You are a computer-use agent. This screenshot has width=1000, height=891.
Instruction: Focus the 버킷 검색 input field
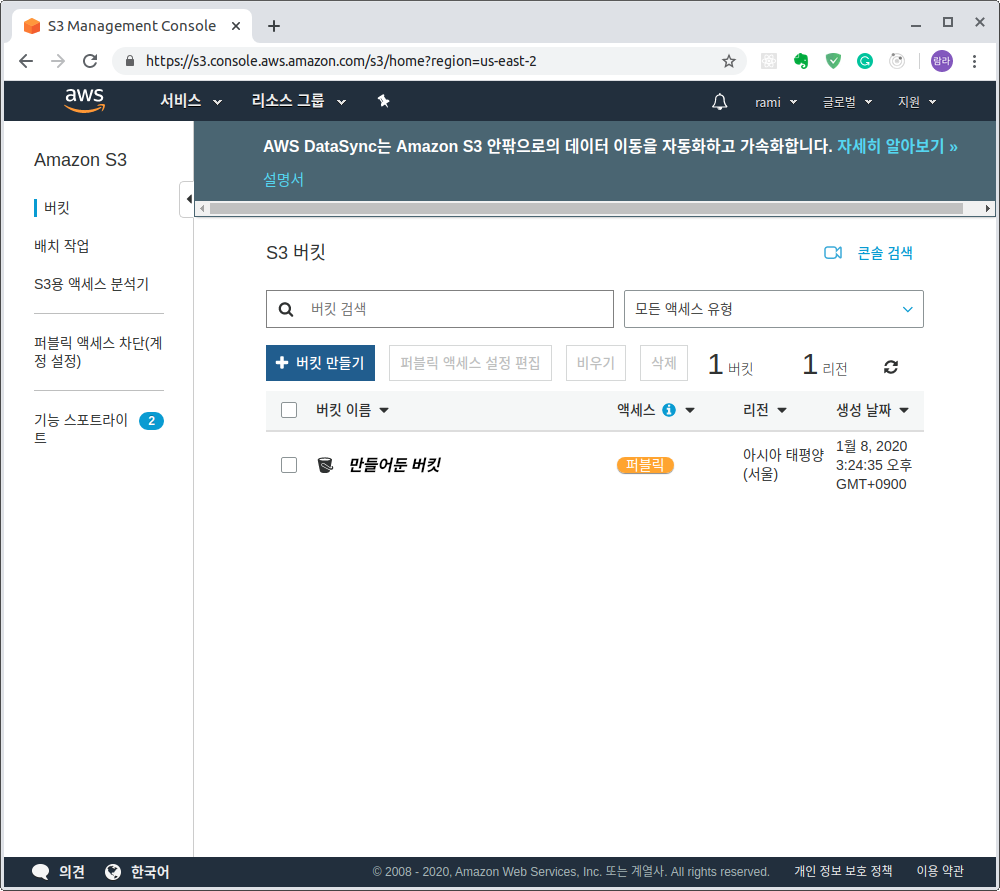(x=440, y=309)
